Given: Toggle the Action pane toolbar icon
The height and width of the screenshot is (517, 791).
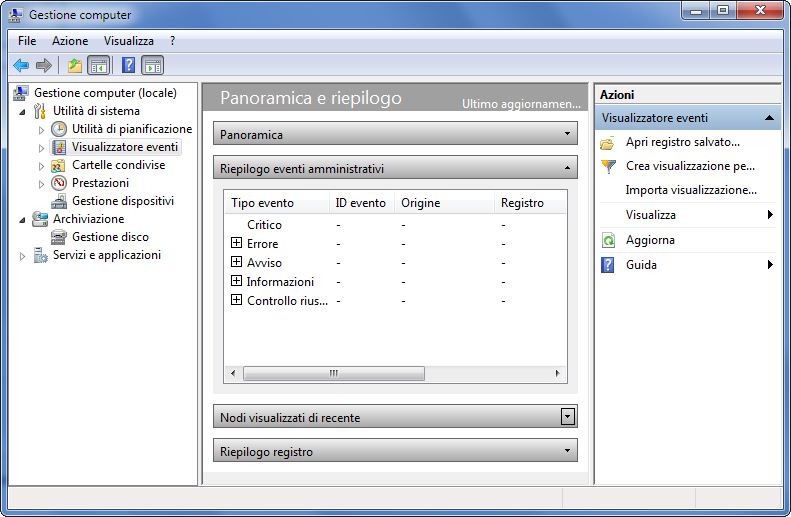Looking at the screenshot, I should coord(153,65).
